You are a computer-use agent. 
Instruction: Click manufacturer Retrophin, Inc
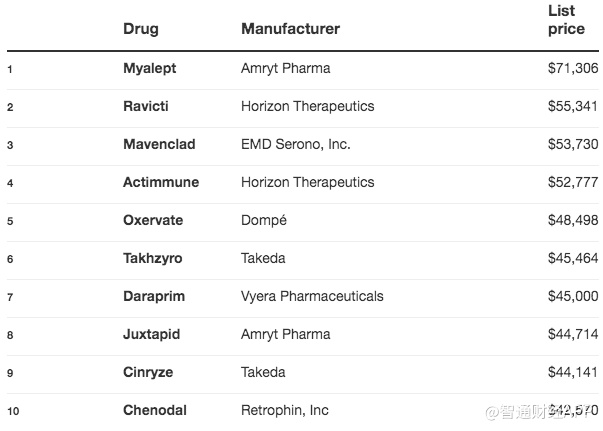[x=285, y=410]
